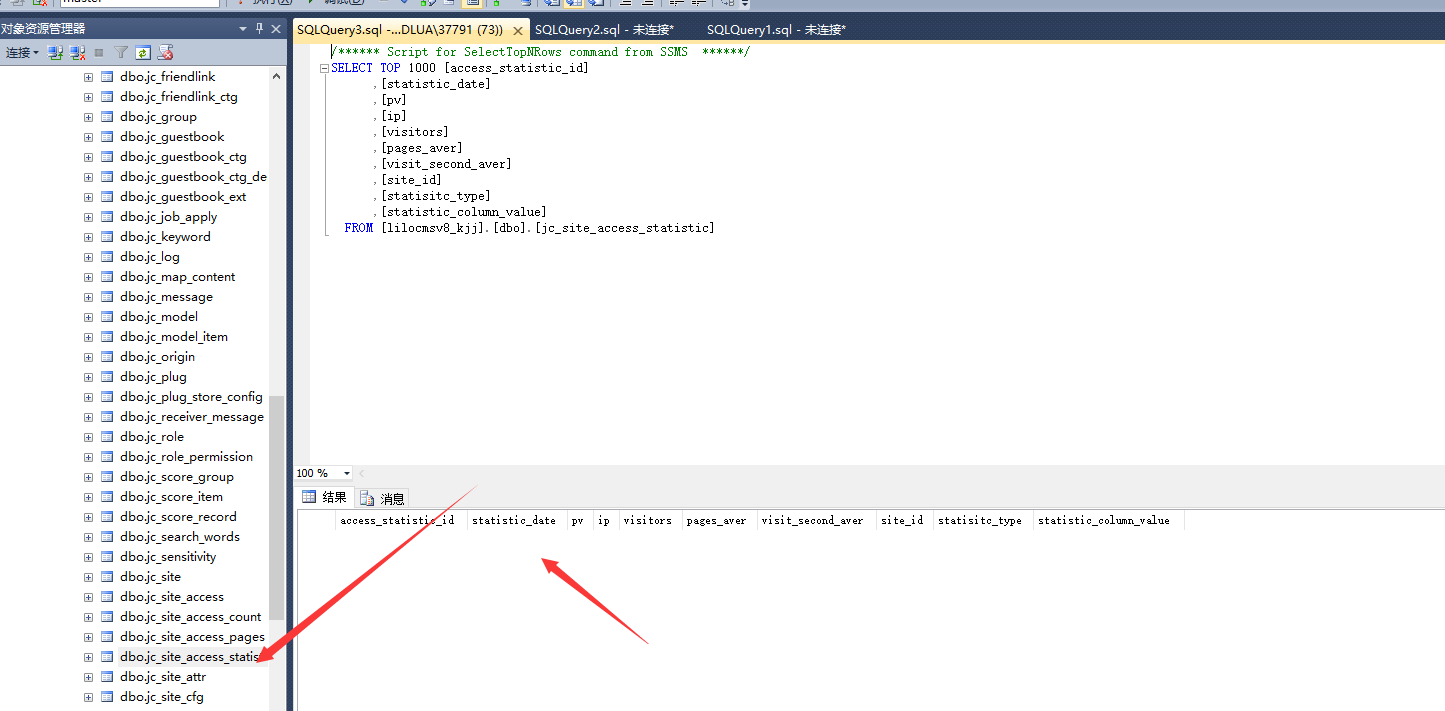The height and width of the screenshot is (711, 1445).
Task: Expand dbo.jc_site_access_statistic table node
Action: click(x=88, y=657)
